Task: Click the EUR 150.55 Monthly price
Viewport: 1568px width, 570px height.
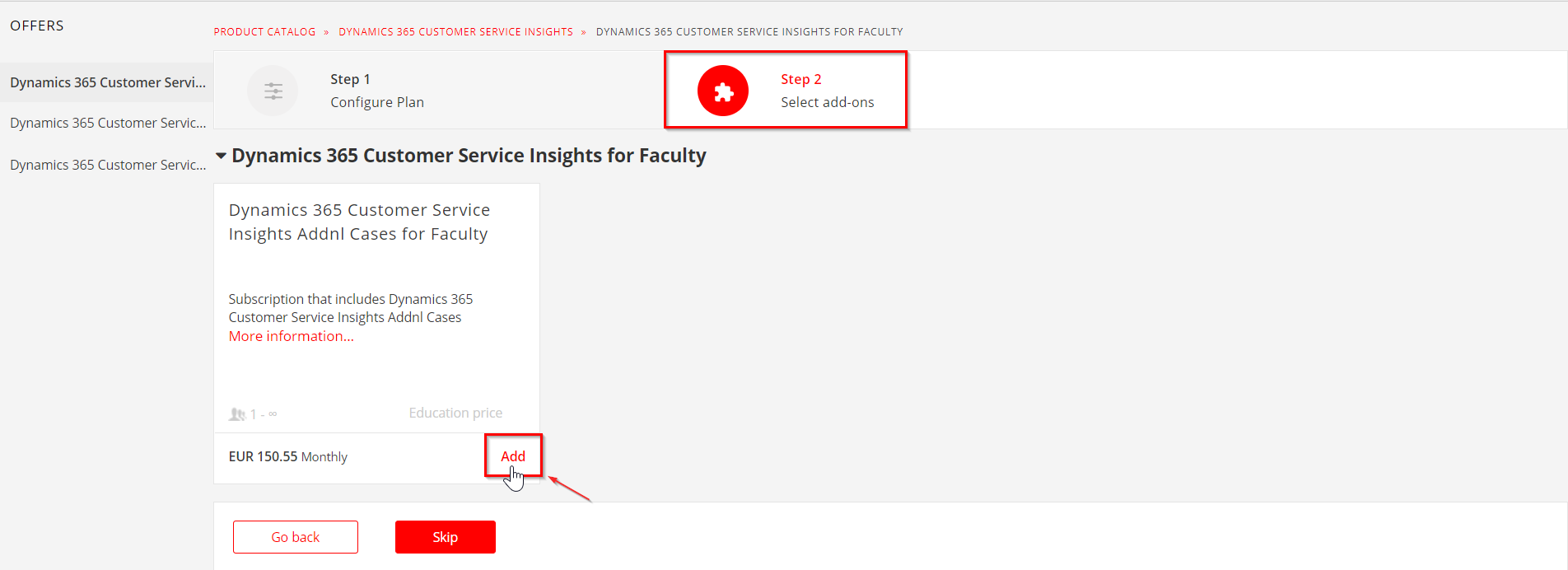Action: click(287, 456)
